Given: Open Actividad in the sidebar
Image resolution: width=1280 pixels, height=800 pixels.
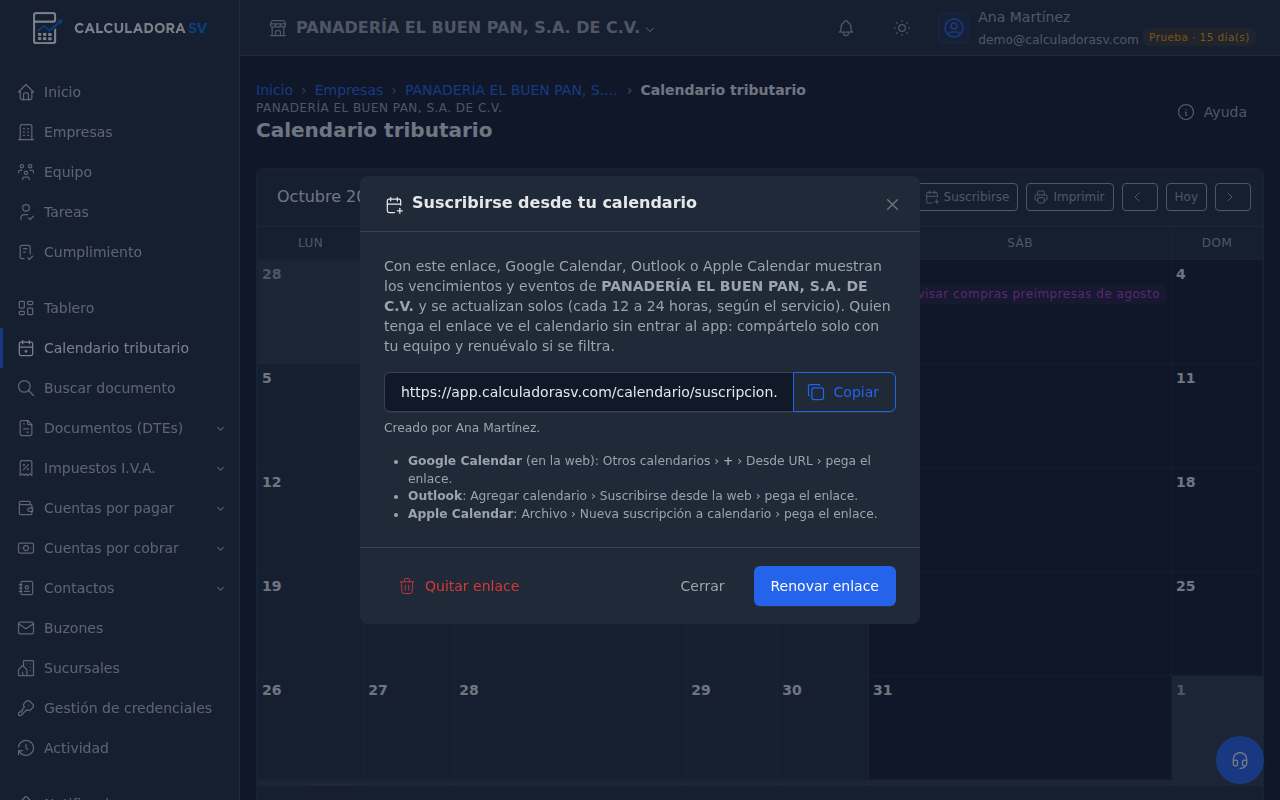Looking at the screenshot, I should [120, 748].
